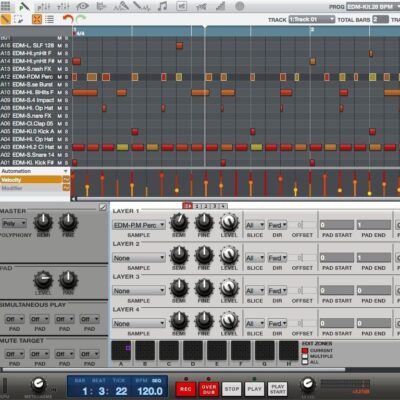The width and height of the screenshot is (400, 400).
Task: Open the Layer 1 direction Fwd dropdown
Action: [x=277, y=225]
